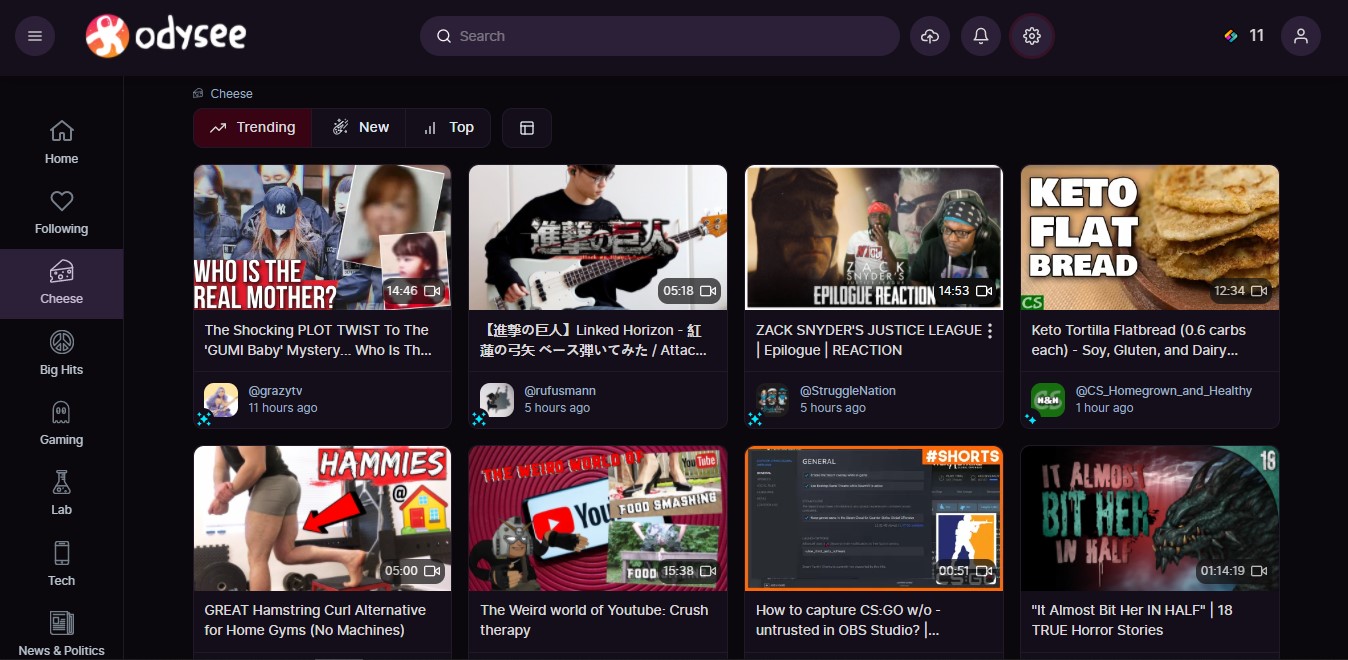Open Big Hits in the sidebar
The height and width of the screenshot is (660, 1348).
(61, 354)
